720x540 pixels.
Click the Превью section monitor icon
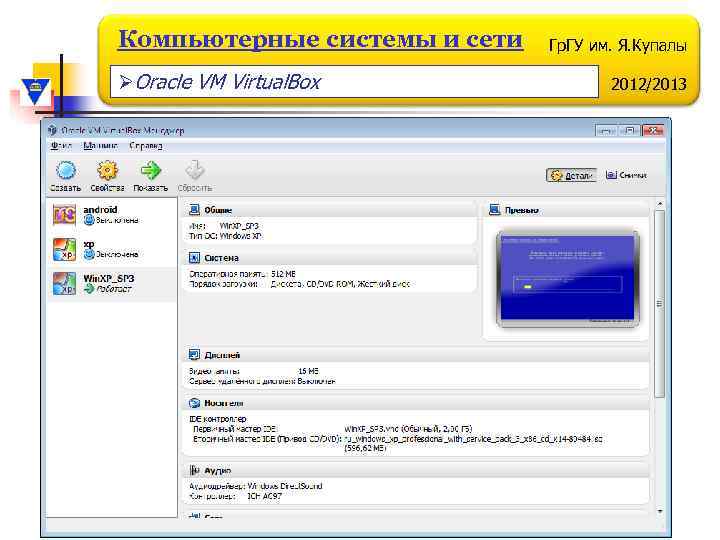[x=495, y=210]
